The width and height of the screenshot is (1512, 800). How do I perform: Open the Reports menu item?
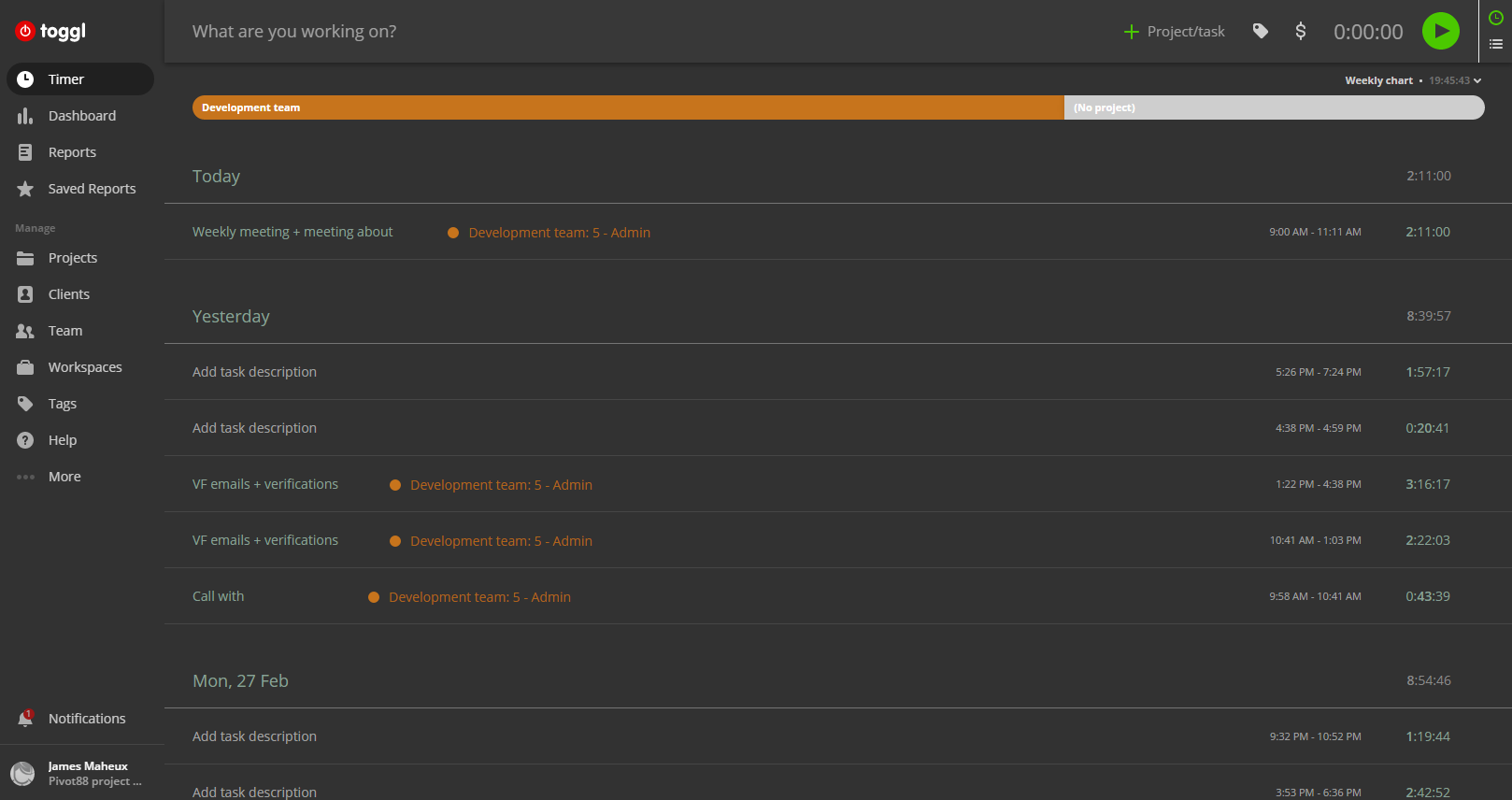coord(80,152)
